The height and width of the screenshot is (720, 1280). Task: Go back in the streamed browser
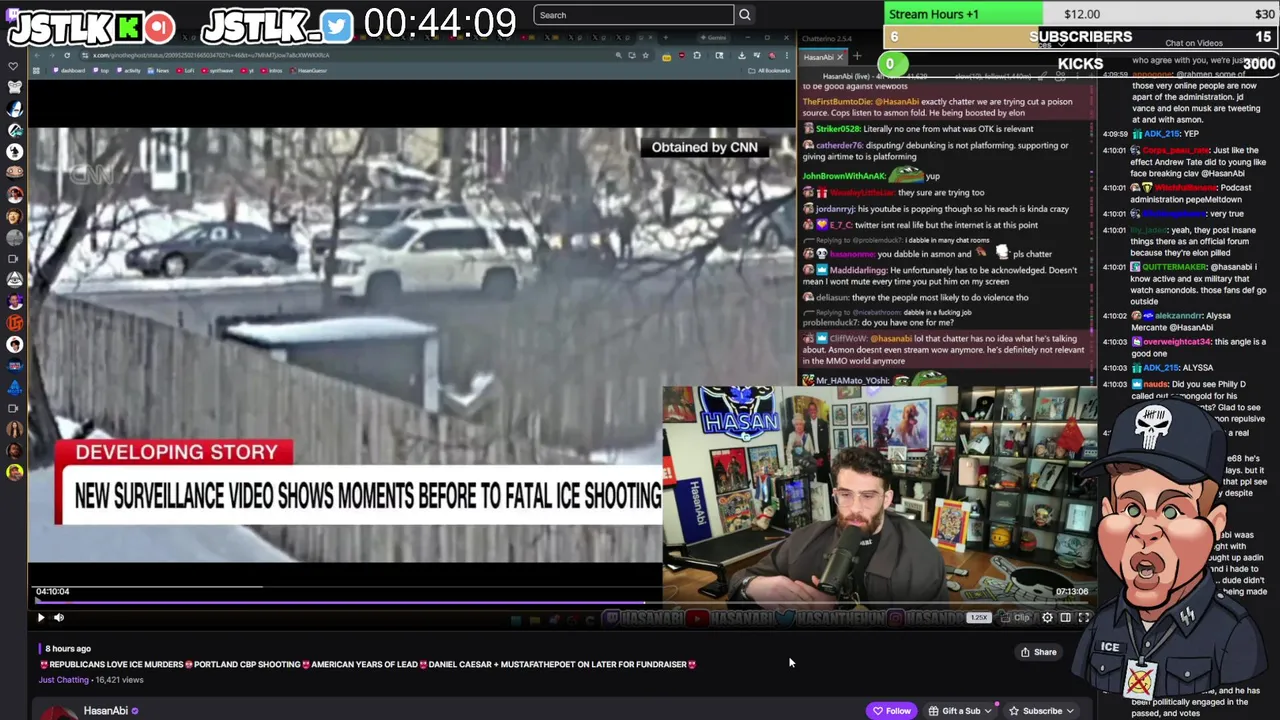click(x=37, y=55)
